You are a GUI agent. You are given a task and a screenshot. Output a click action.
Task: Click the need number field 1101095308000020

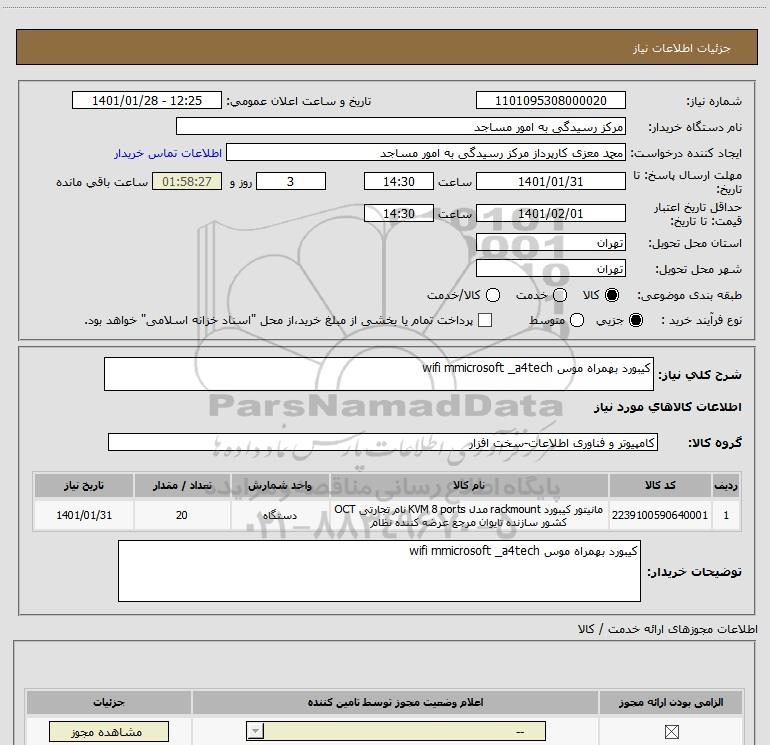pyautogui.click(x=550, y=100)
